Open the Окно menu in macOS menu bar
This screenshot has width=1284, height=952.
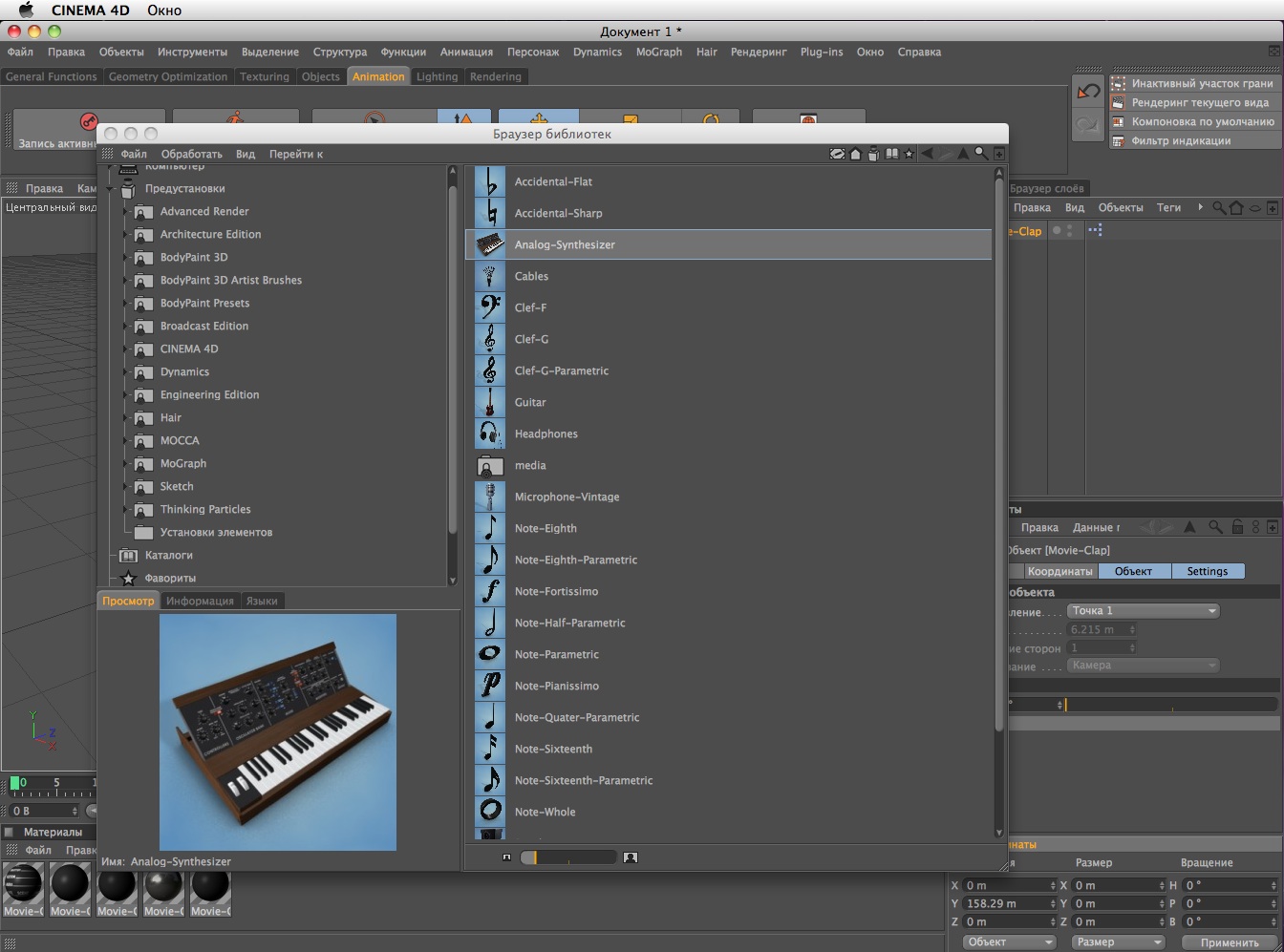[x=164, y=11]
